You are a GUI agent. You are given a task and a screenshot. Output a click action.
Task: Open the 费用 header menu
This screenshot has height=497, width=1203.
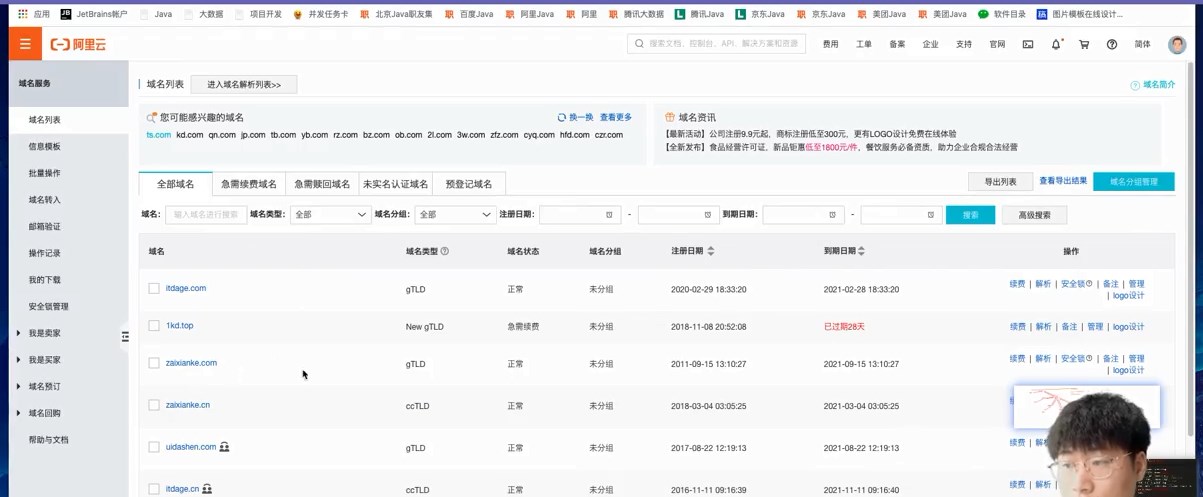click(x=830, y=44)
